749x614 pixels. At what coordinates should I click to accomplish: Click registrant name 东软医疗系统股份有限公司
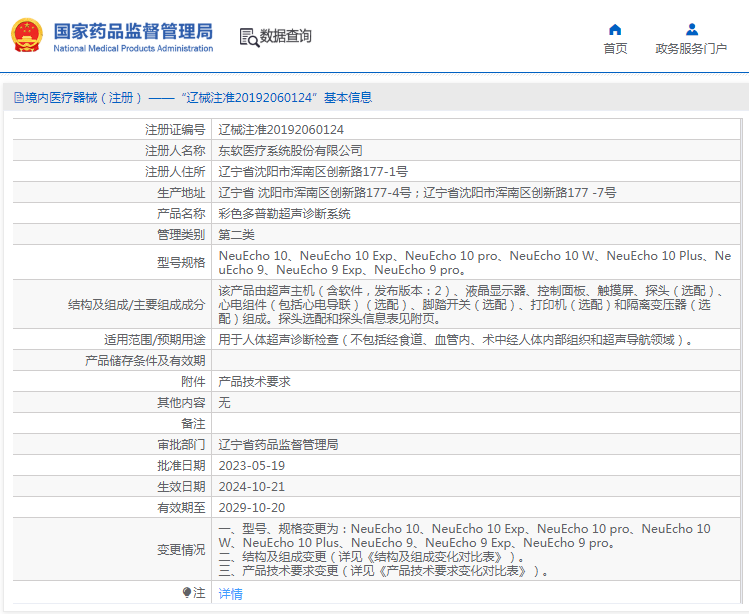pyautogui.click(x=290, y=151)
